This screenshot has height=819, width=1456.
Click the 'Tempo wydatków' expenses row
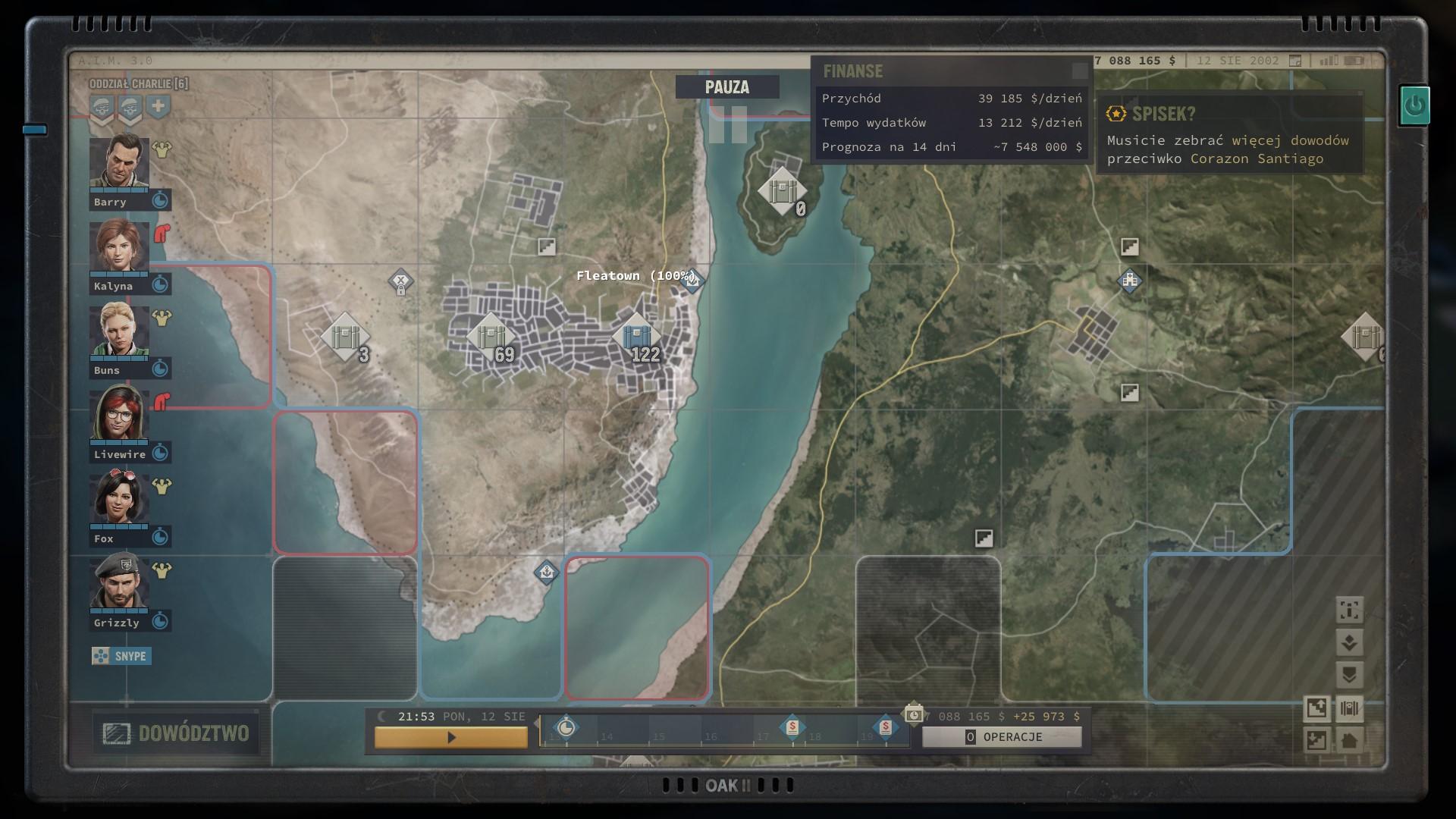click(x=952, y=123)
